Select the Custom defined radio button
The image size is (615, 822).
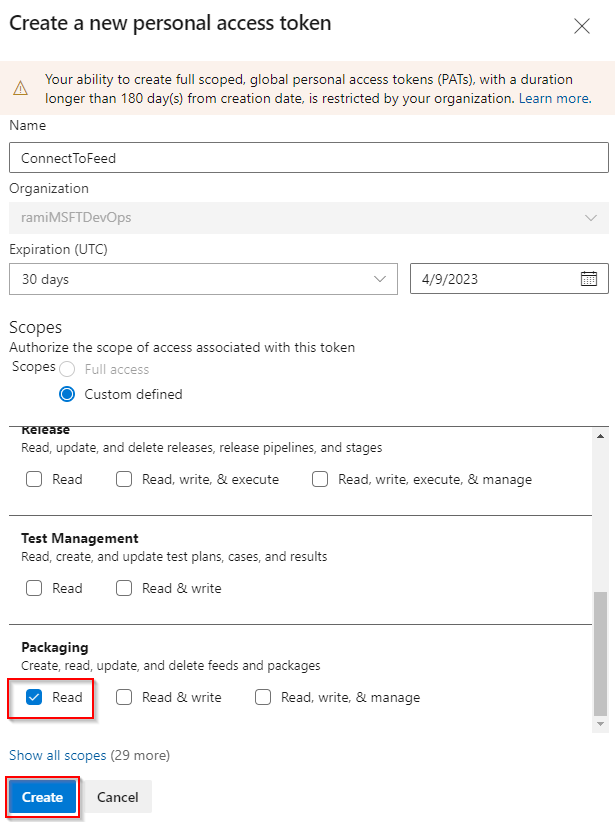pos(67,394)
